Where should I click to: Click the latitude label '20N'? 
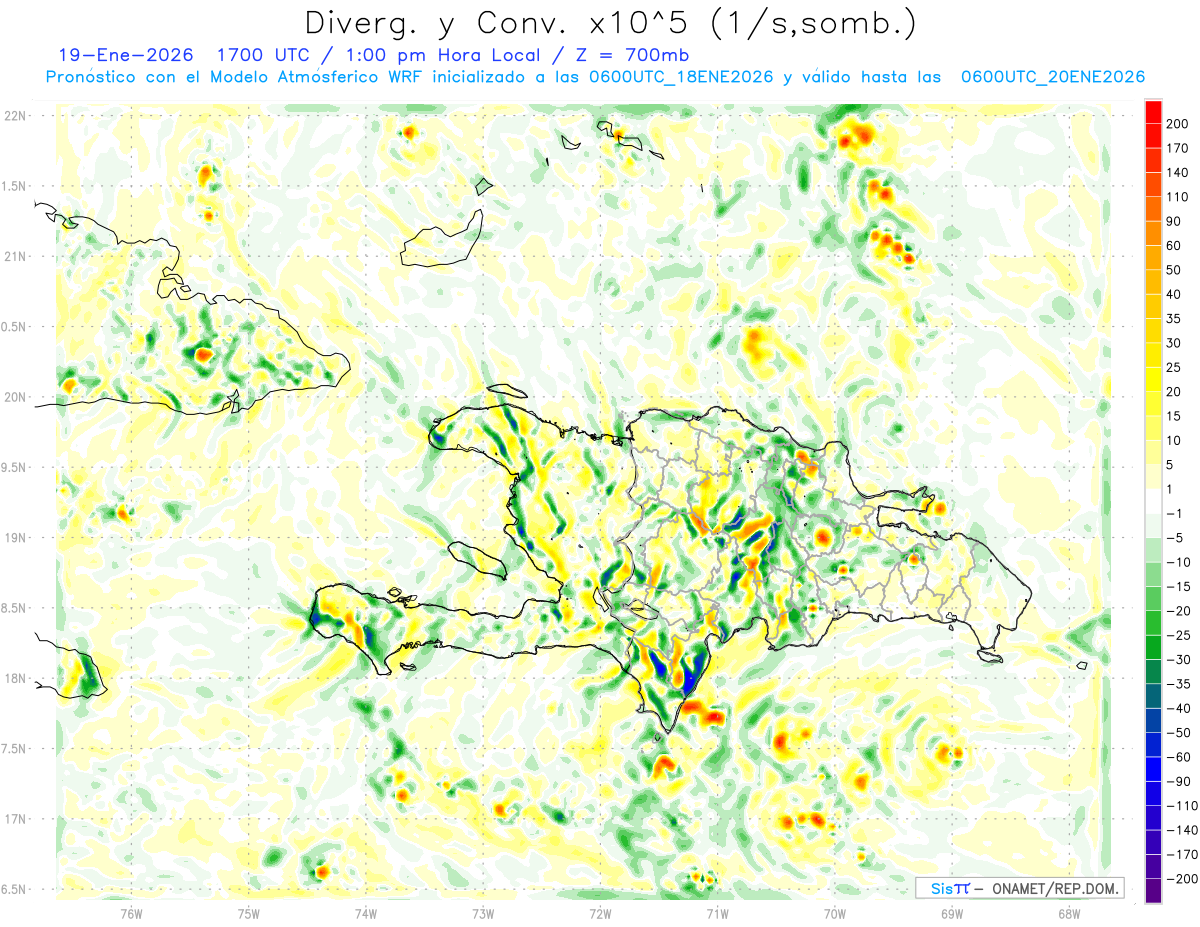(14, 397)
